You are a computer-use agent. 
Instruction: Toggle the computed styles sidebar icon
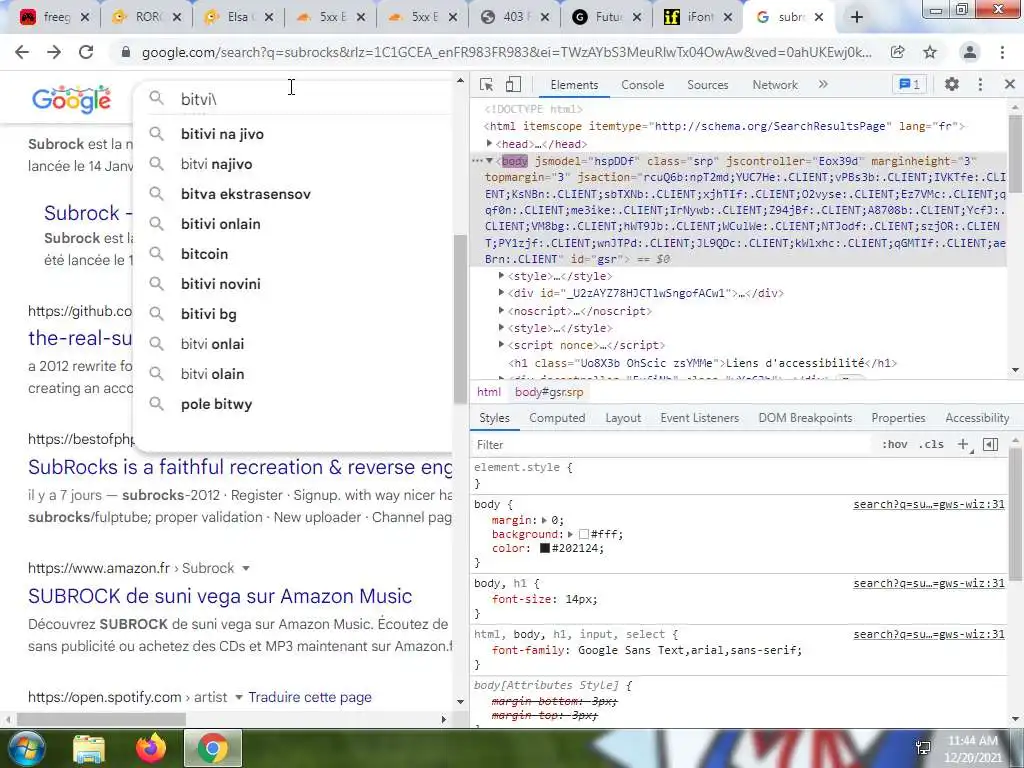(991, 444)
